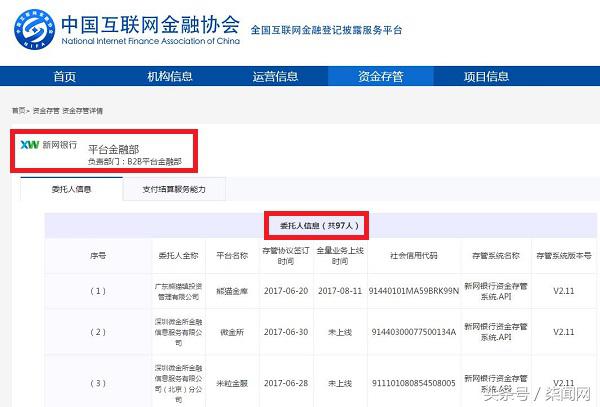
Task: Click 未上线 status in 微金所 row
Action: pyautogui.click(x=340, y=332)
